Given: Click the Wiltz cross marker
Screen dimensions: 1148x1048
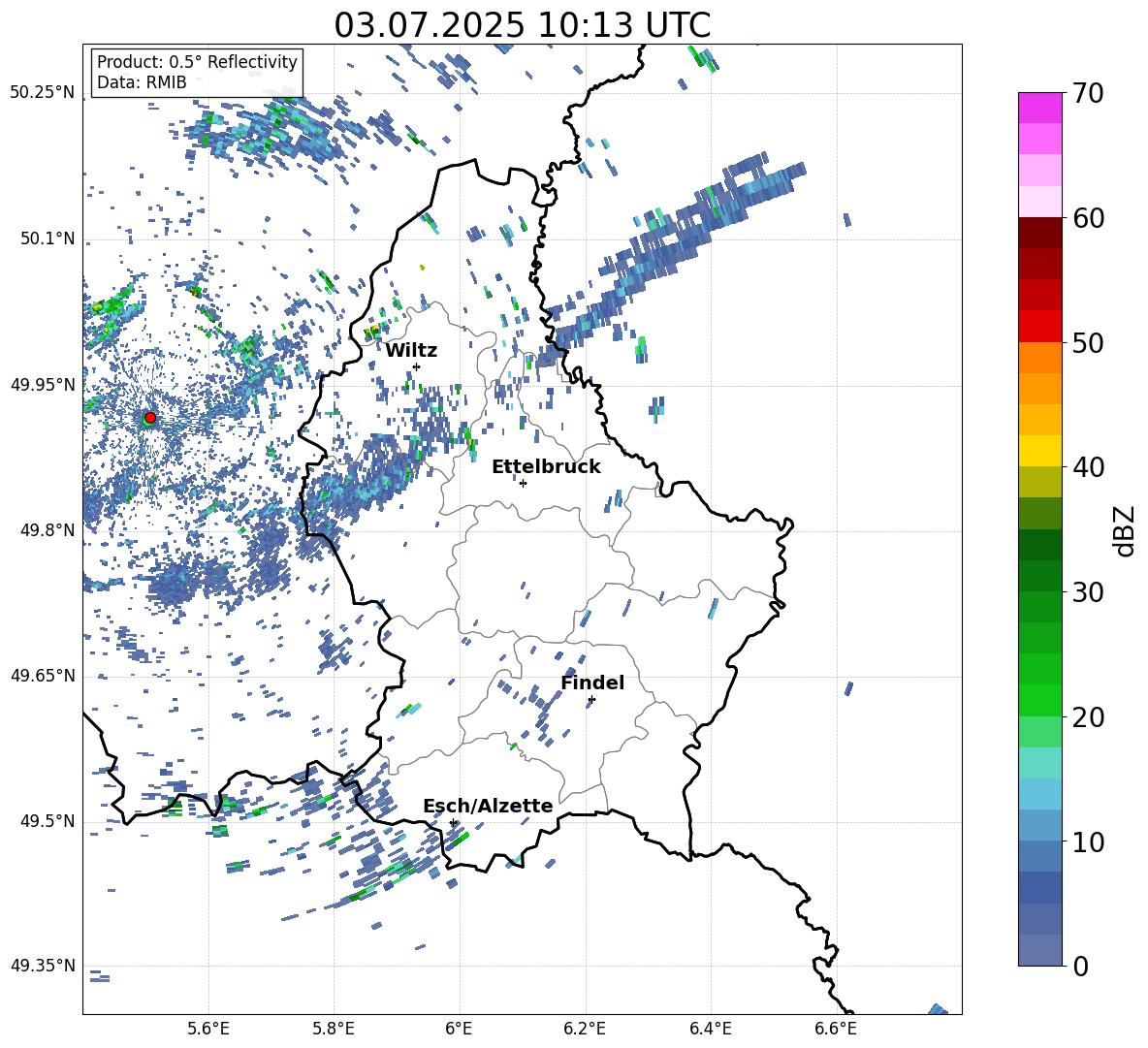Looking at the screenshot, I should click(x=417, y=366).
